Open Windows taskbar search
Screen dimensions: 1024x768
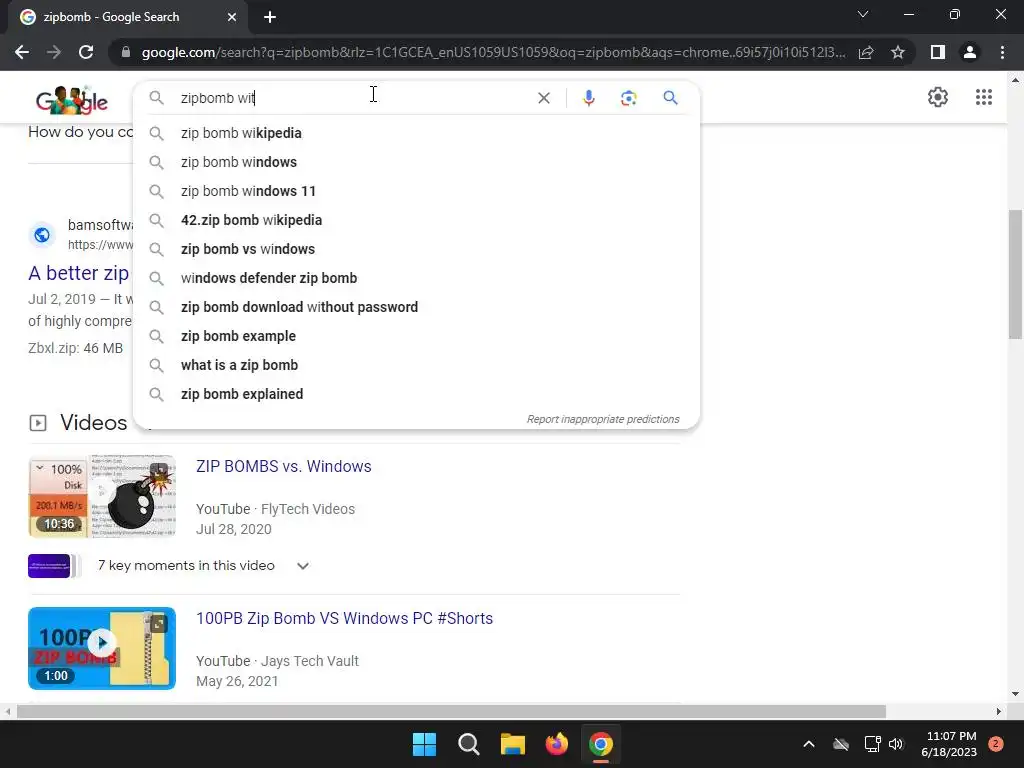468,744
